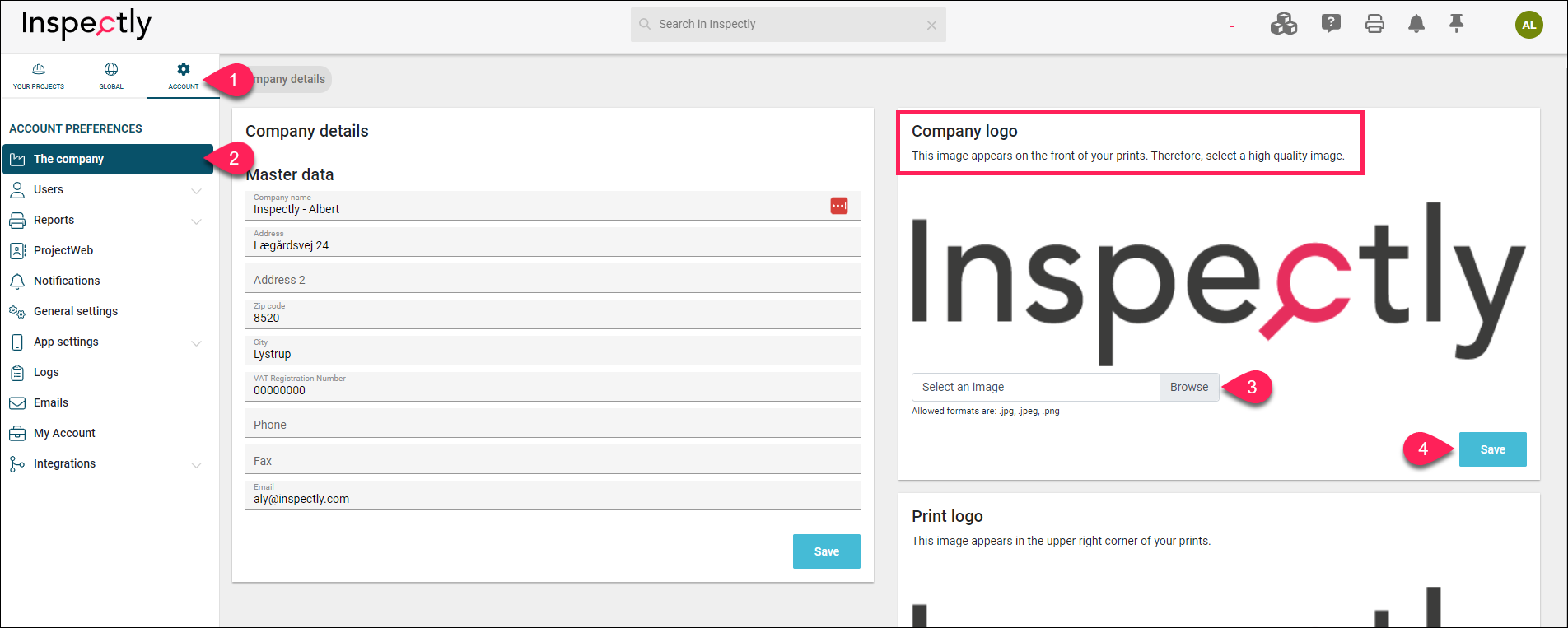Click the printer icon in top bar
The image size is (1568, 628).
1374,24
